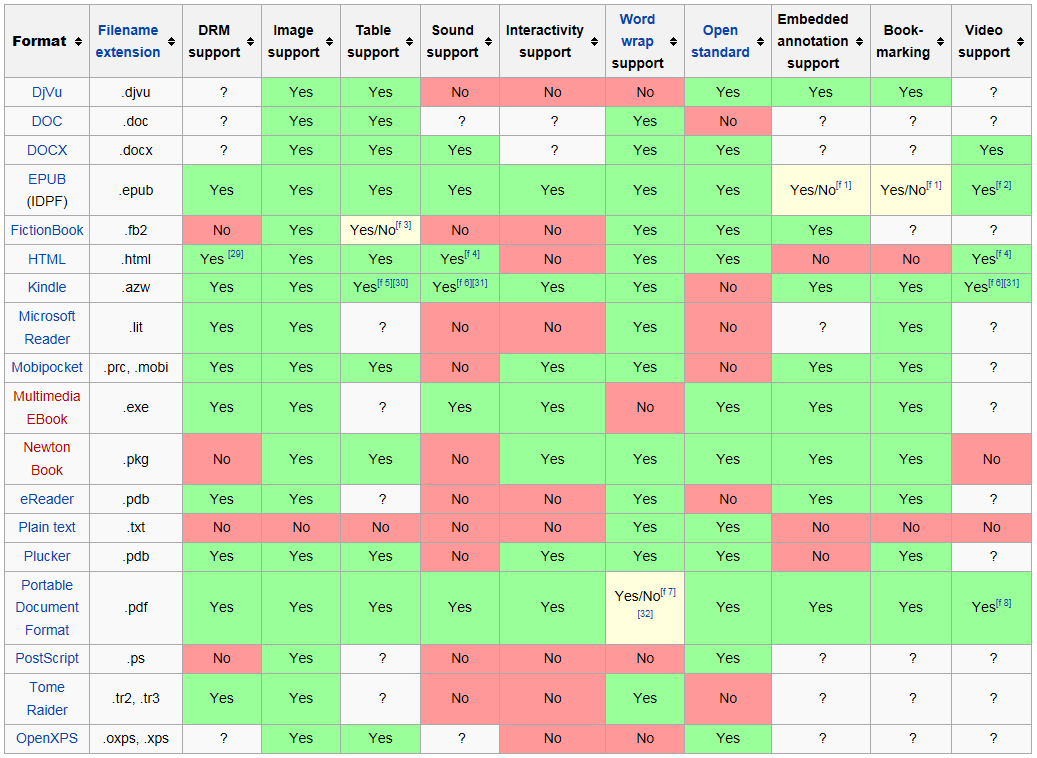1037x758 pixels.
Task: Open the HTML format link
Action: tap(47, 259)
